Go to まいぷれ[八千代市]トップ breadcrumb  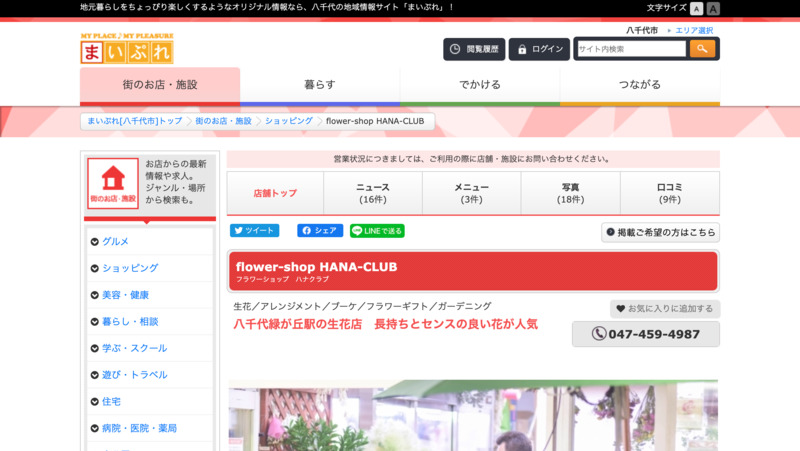point(135,121)
